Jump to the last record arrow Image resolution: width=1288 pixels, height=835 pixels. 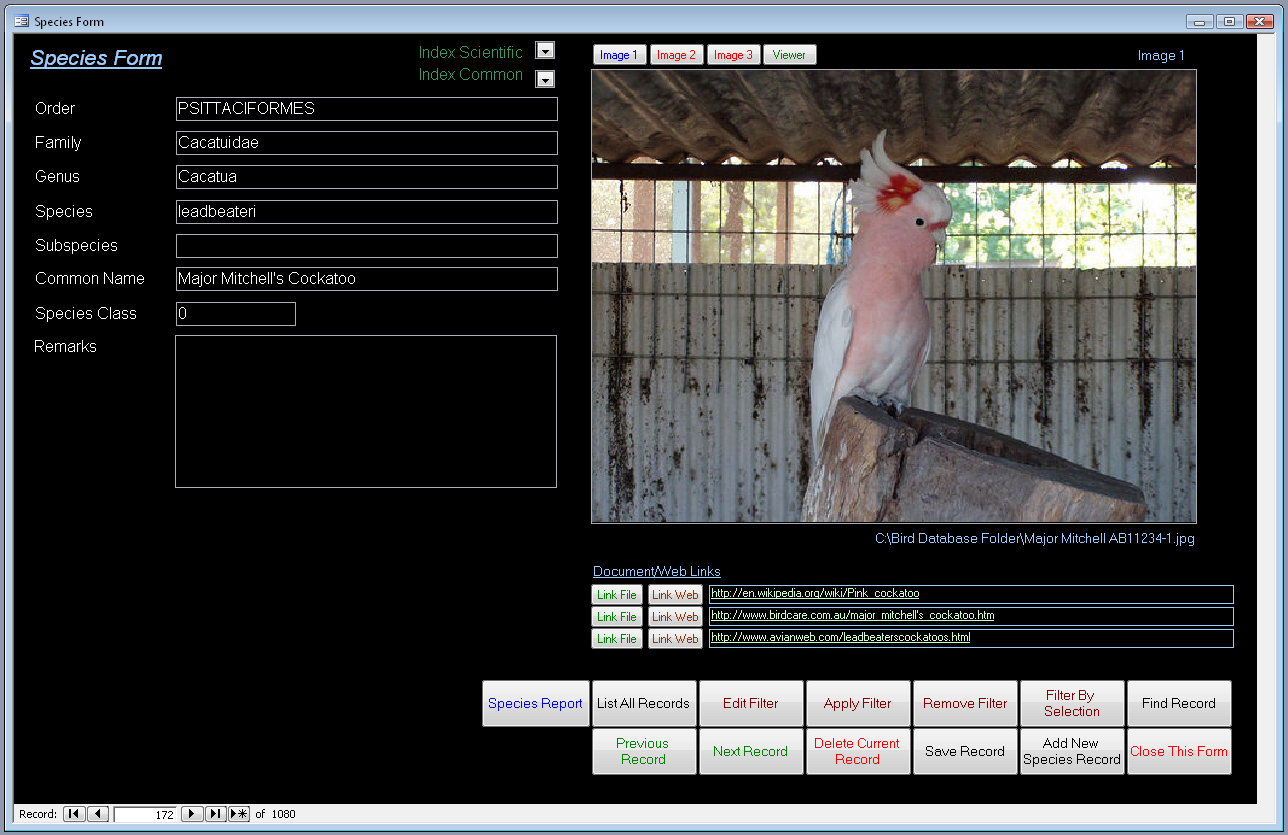(x=215, y=813)
